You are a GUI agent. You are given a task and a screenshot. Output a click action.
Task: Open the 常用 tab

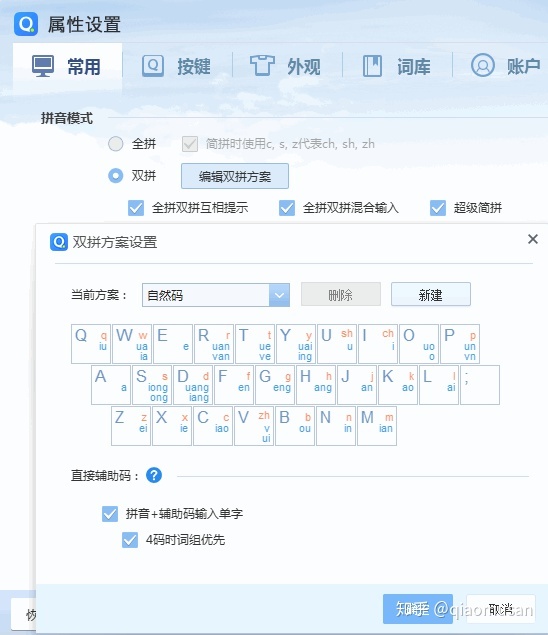click(x=67, y=66)
